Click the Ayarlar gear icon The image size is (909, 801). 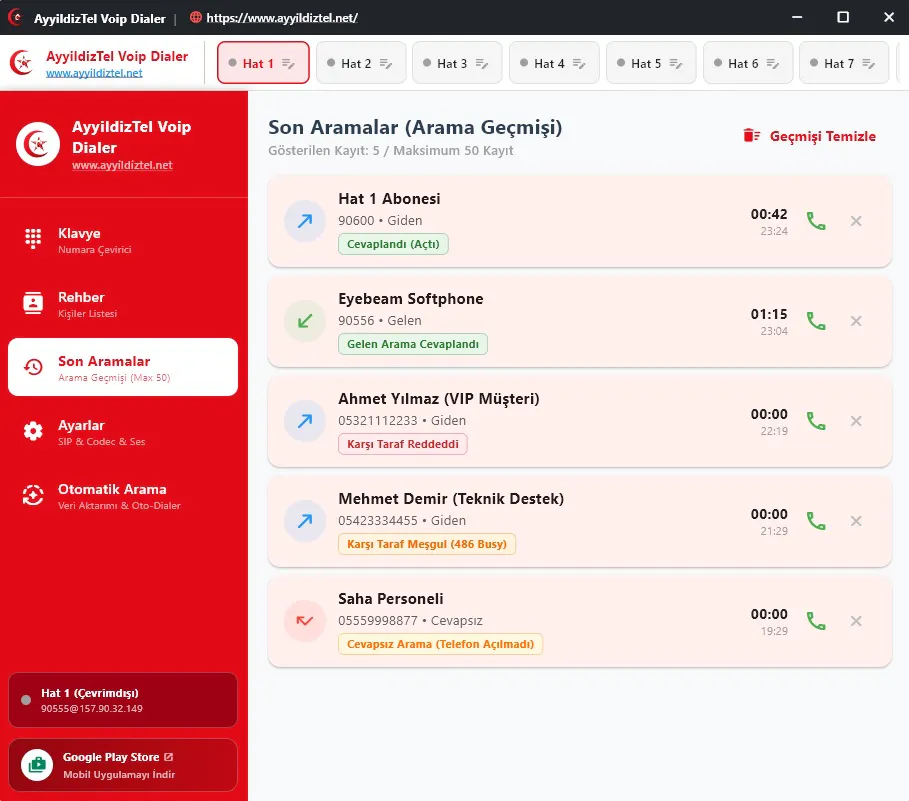[x=33, y=431]
